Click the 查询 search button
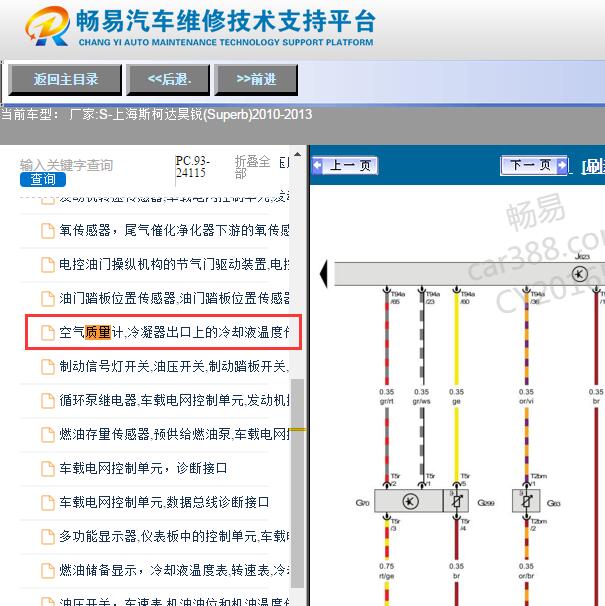The image size is (605, 606). 43,179
